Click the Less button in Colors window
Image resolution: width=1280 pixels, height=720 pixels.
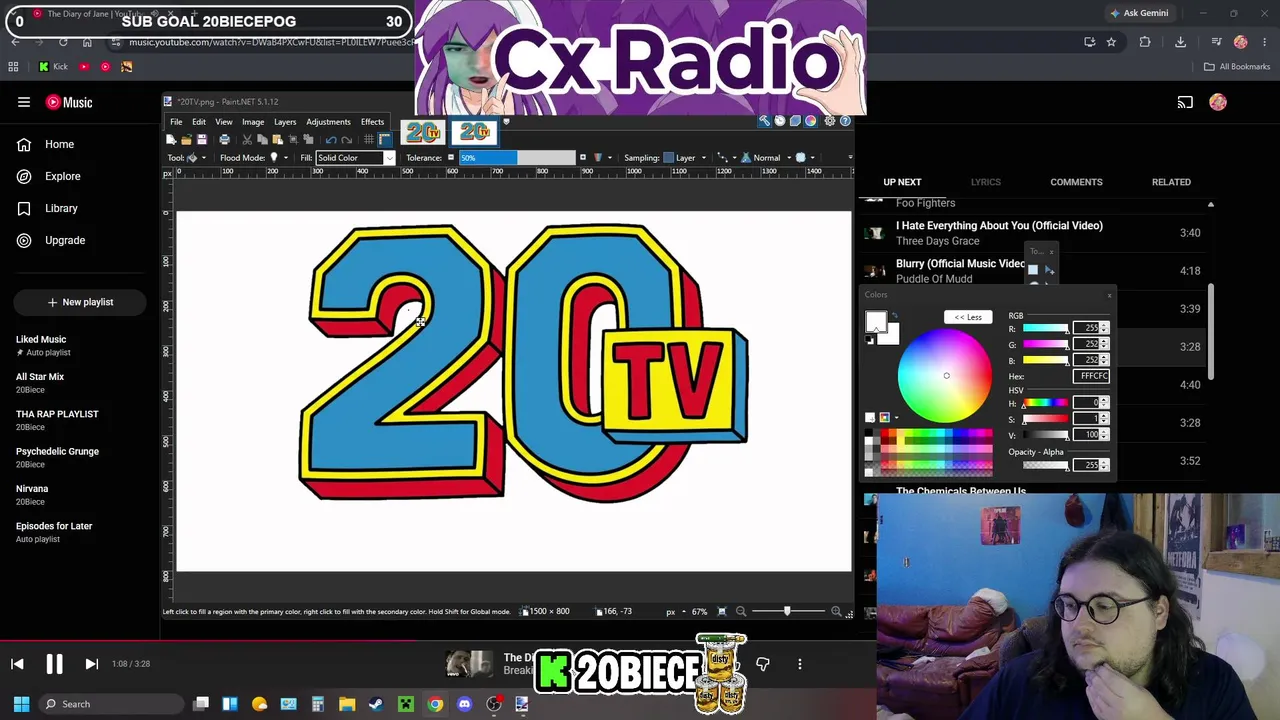click(967, 317)
